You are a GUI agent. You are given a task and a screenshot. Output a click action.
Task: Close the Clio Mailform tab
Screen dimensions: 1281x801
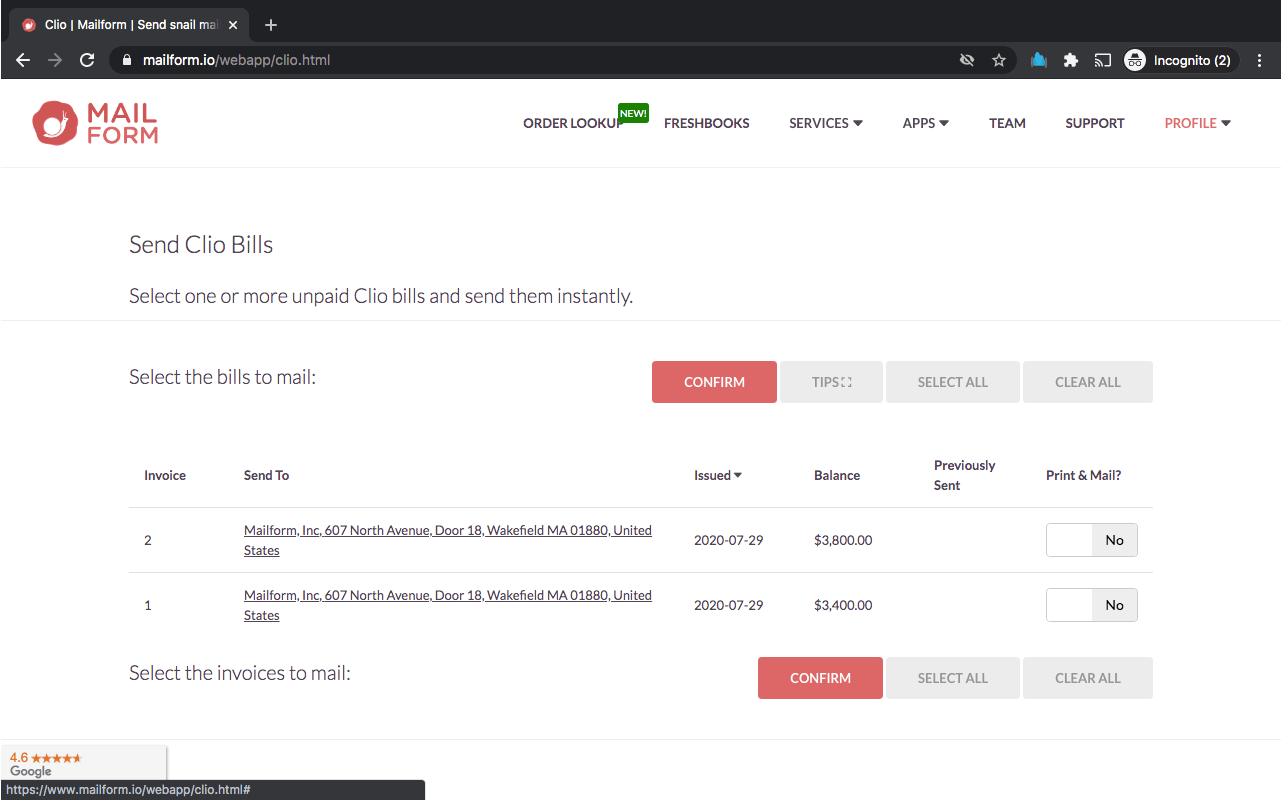[x=233, y=25]
